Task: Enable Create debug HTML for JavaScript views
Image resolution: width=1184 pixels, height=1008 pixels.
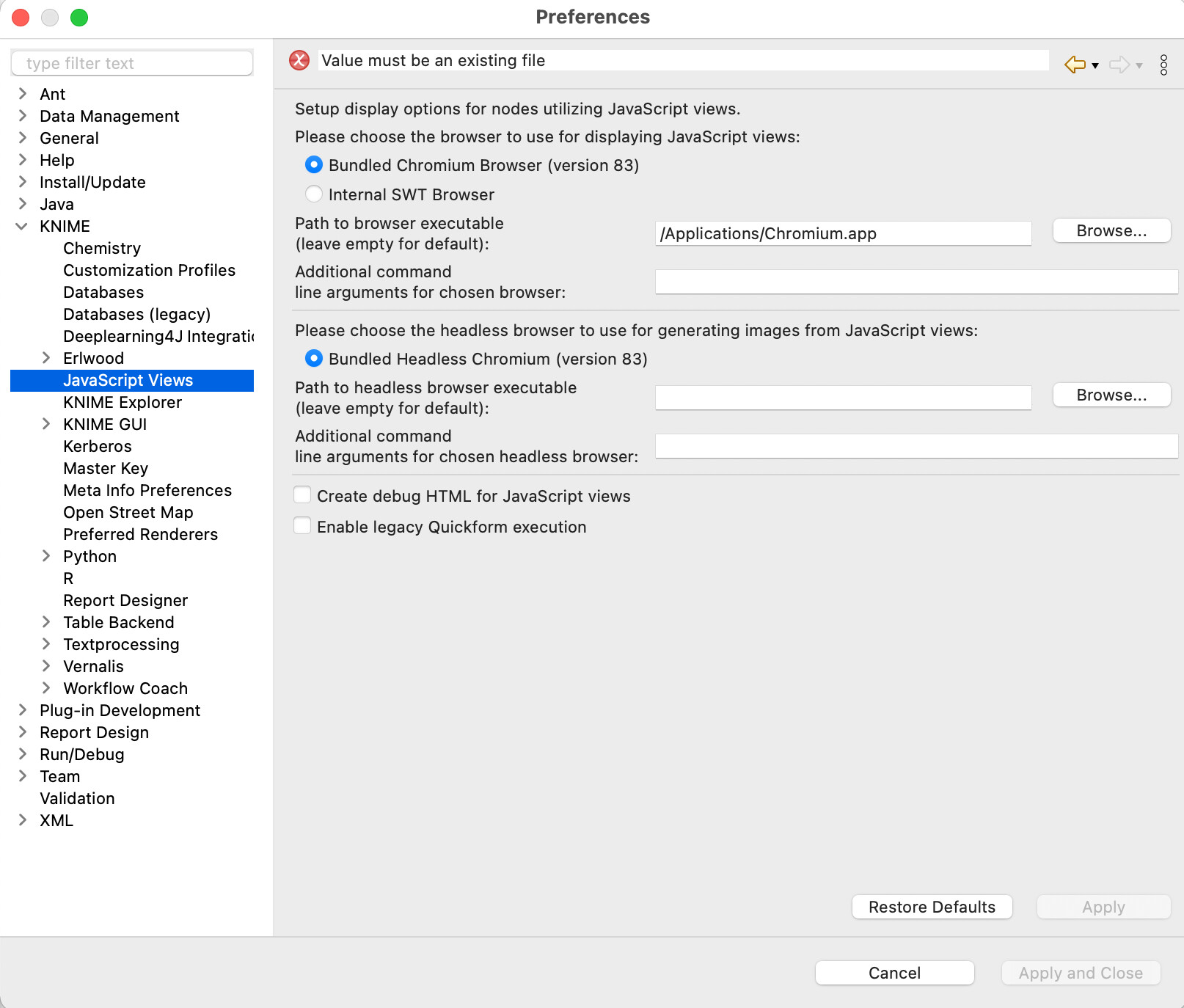Action: pyautogui.click(x=302, y=495)
